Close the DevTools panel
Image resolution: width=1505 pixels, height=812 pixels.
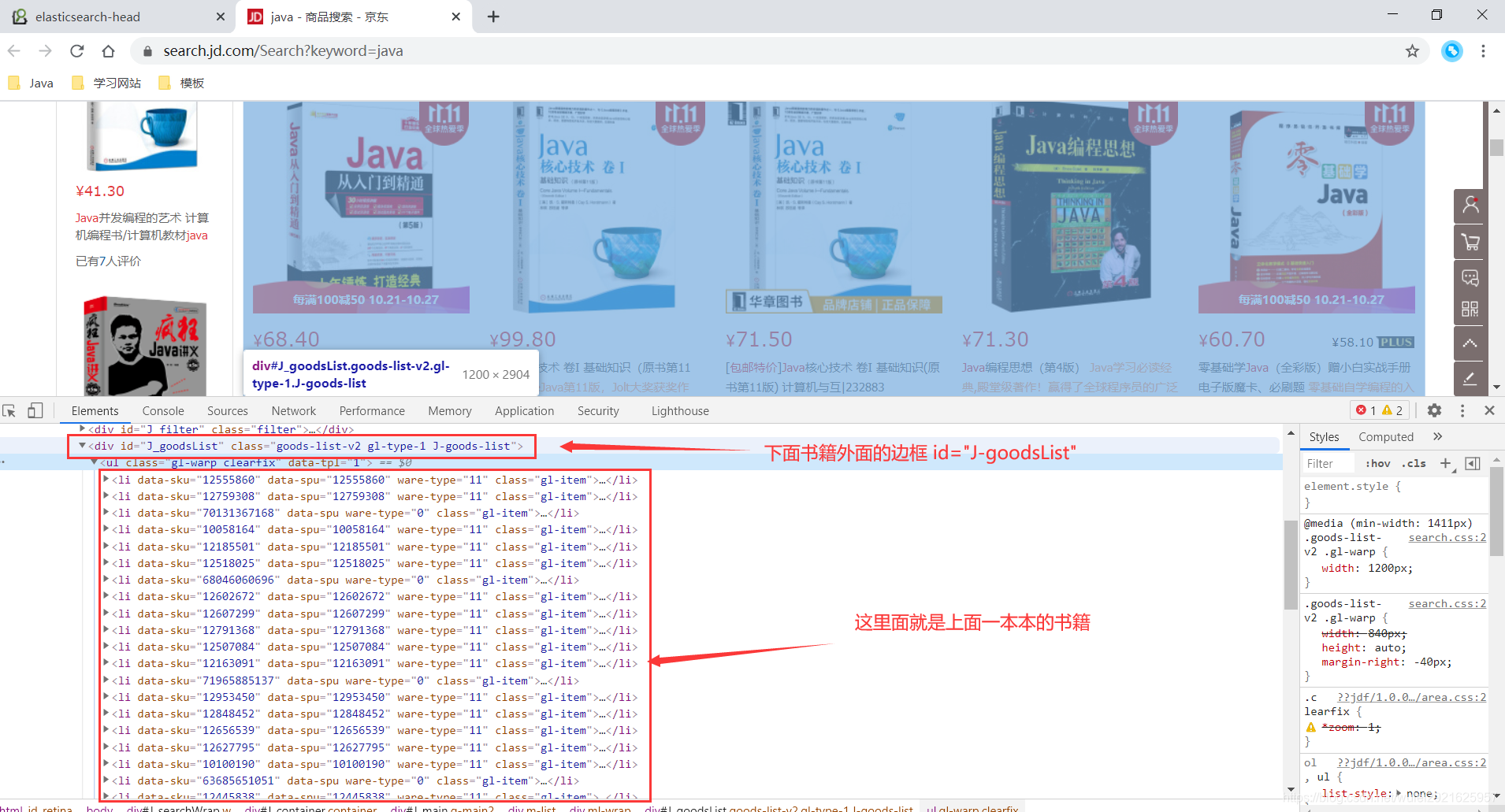tap(1489, 410)
